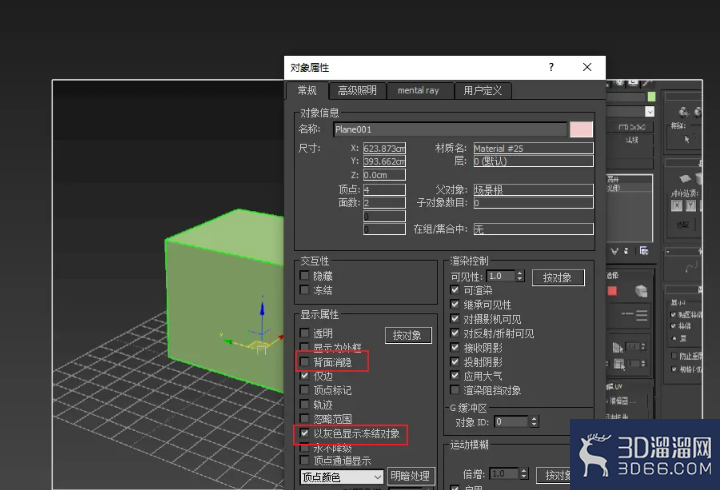Enable 顶点通道显示 checkbox
The height and width of the screenshot is (490, 720).
pos(304,460)
